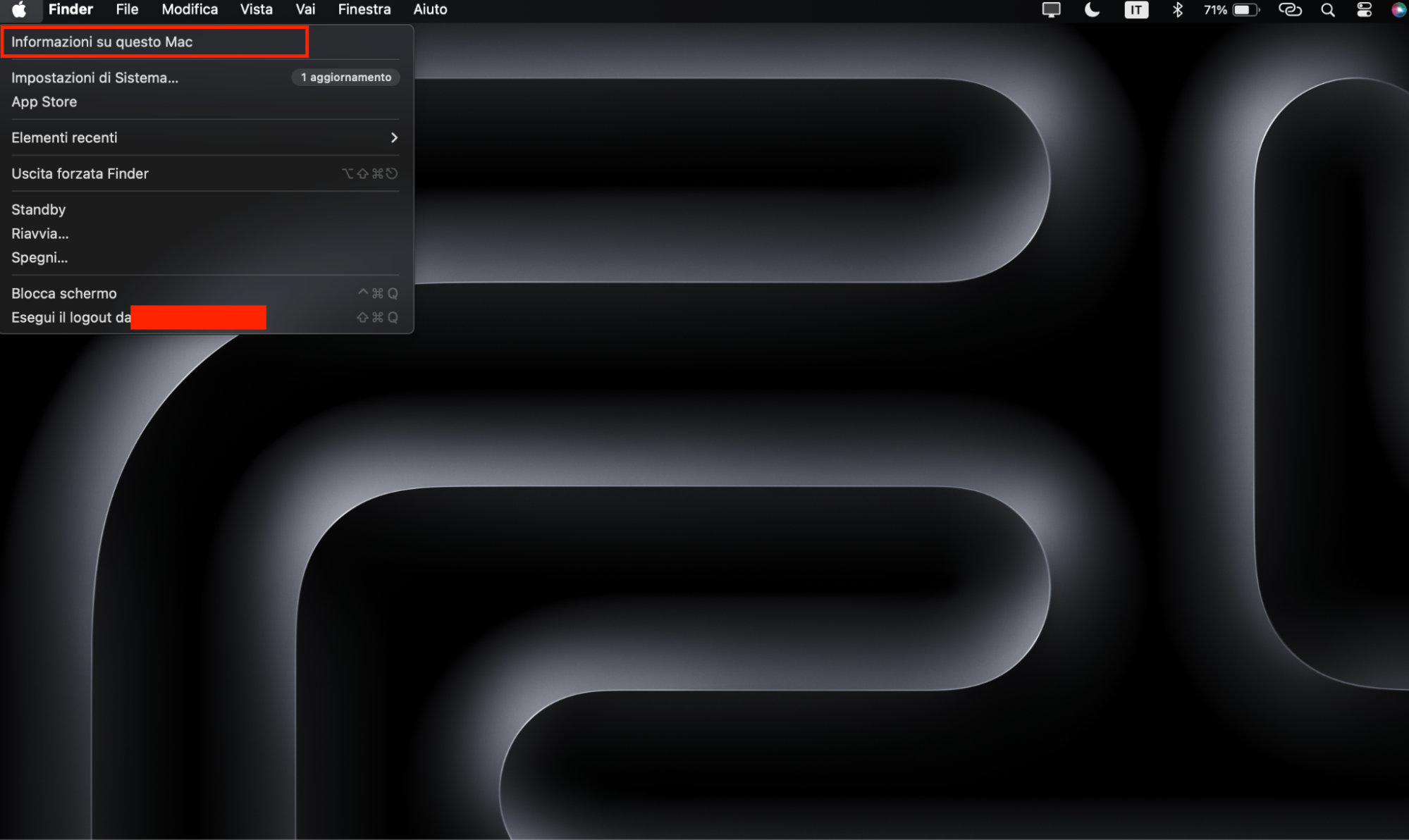The image size is (1409, 840).
Task: Open the Vista menu
Action: tap(256, 9)
